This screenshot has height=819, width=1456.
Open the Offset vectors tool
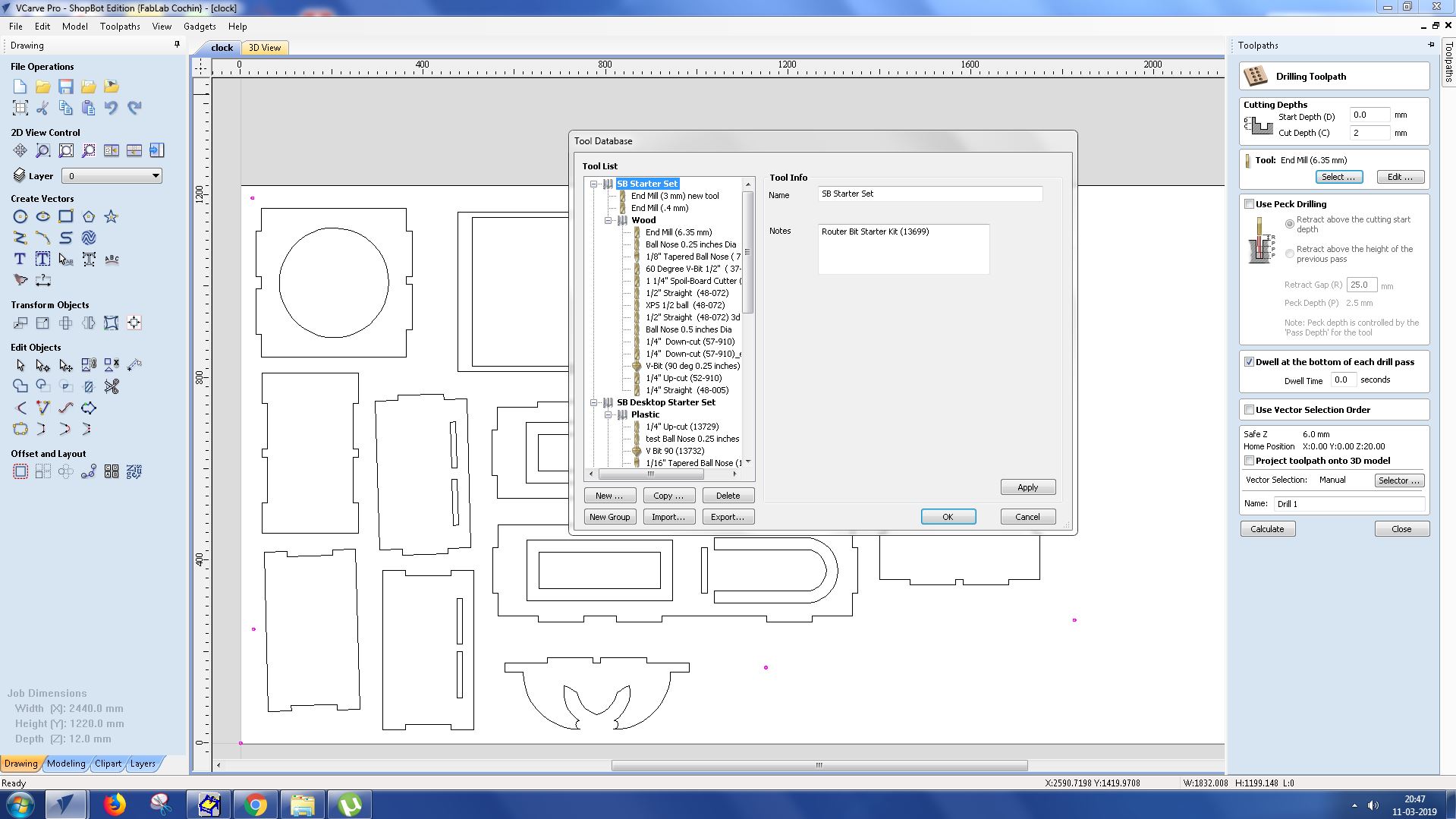coord(20,471)
